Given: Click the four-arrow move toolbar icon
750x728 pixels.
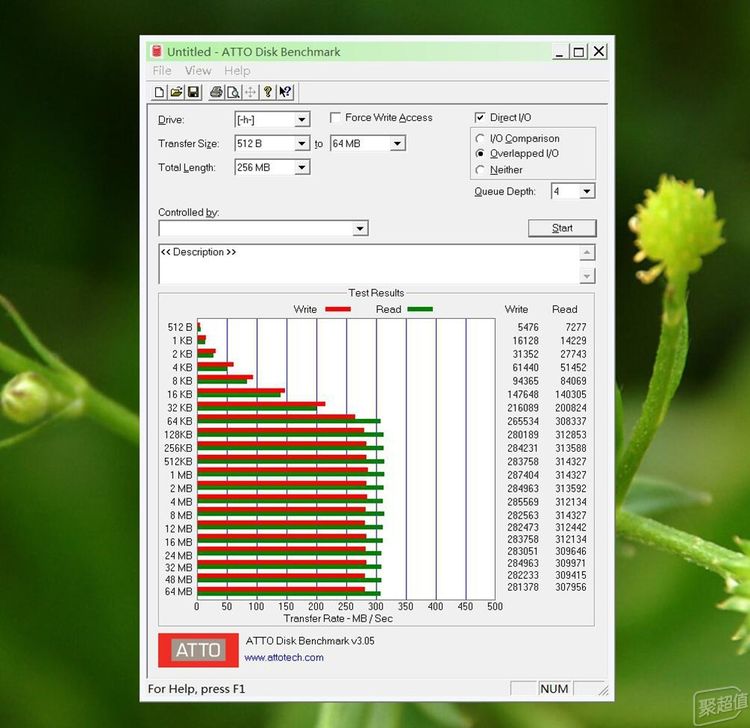Looking at the screenshot, I should [250, 92].
